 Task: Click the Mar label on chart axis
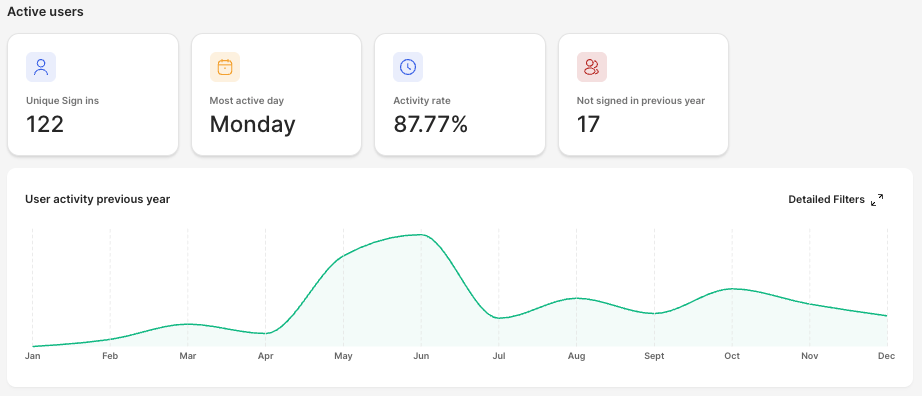188,356
